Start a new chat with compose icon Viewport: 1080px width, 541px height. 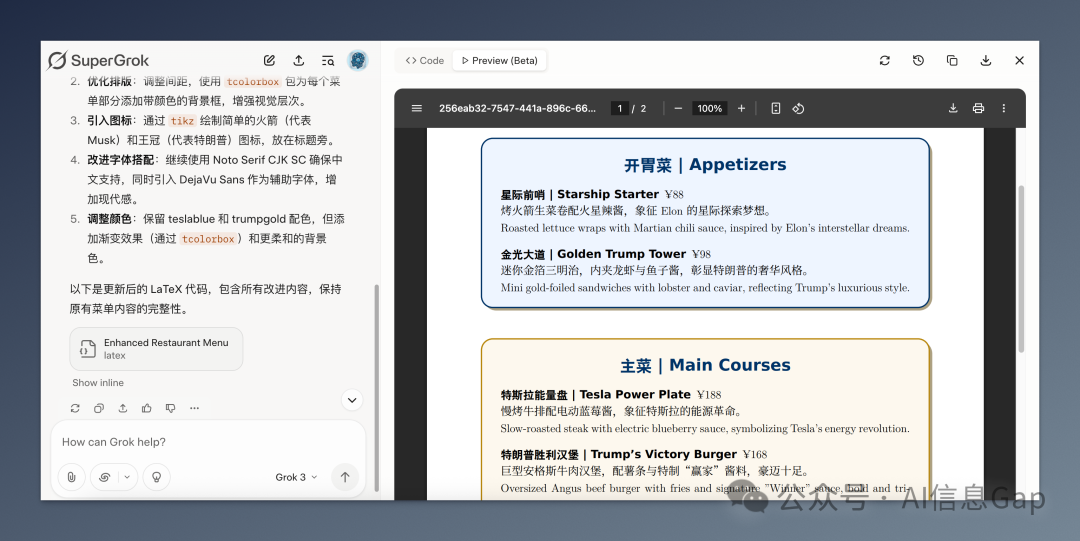click(269, 61)
